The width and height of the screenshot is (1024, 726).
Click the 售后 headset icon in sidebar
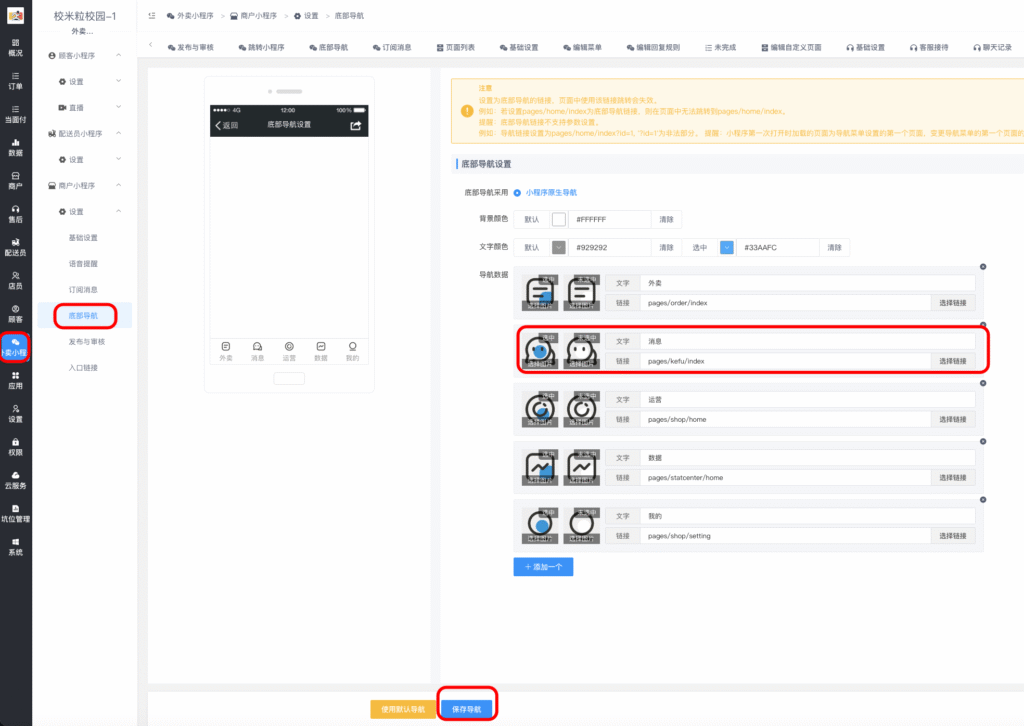[x=15, y=213]
